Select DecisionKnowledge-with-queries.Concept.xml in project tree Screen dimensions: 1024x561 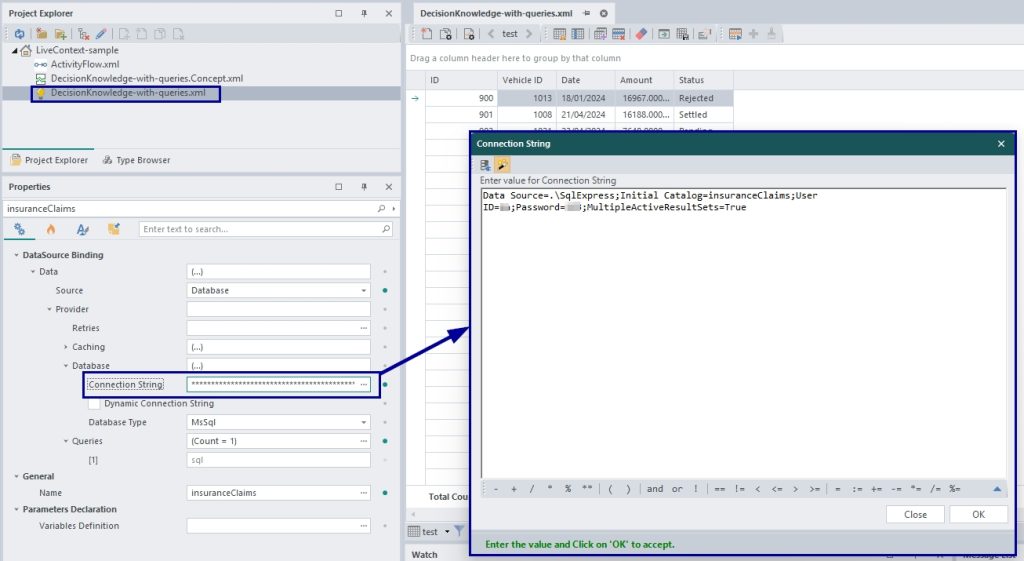[147, 78]
